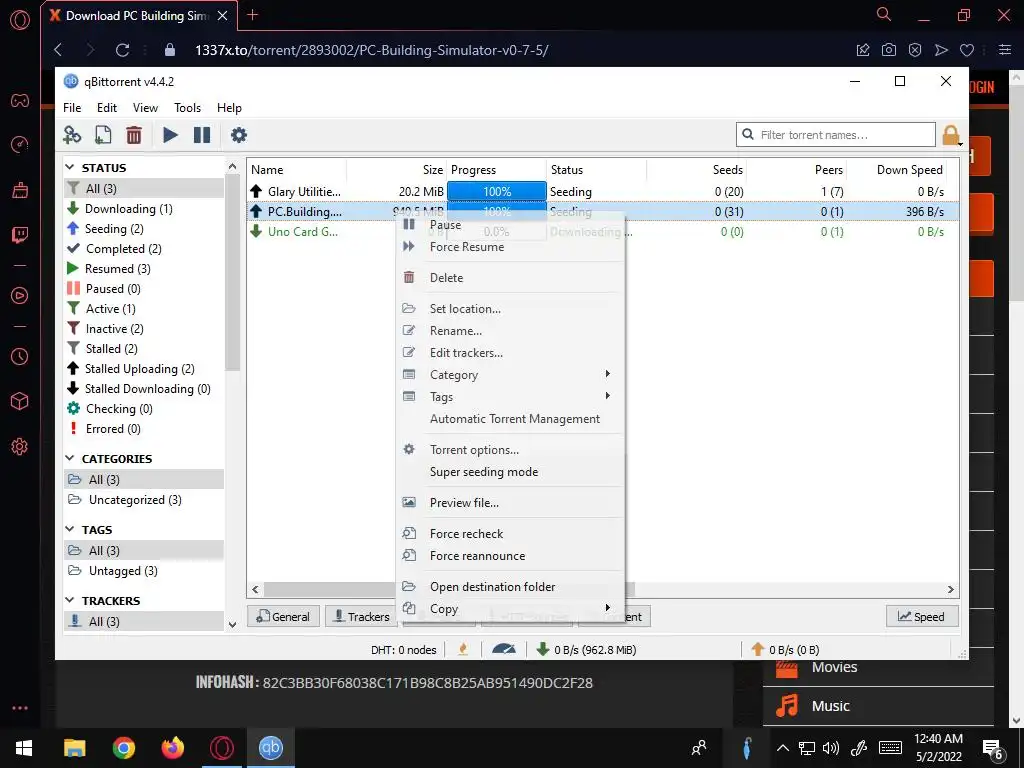Expand the Tags submenu
The image size is (1024, 768).
(x=509, y=396)
